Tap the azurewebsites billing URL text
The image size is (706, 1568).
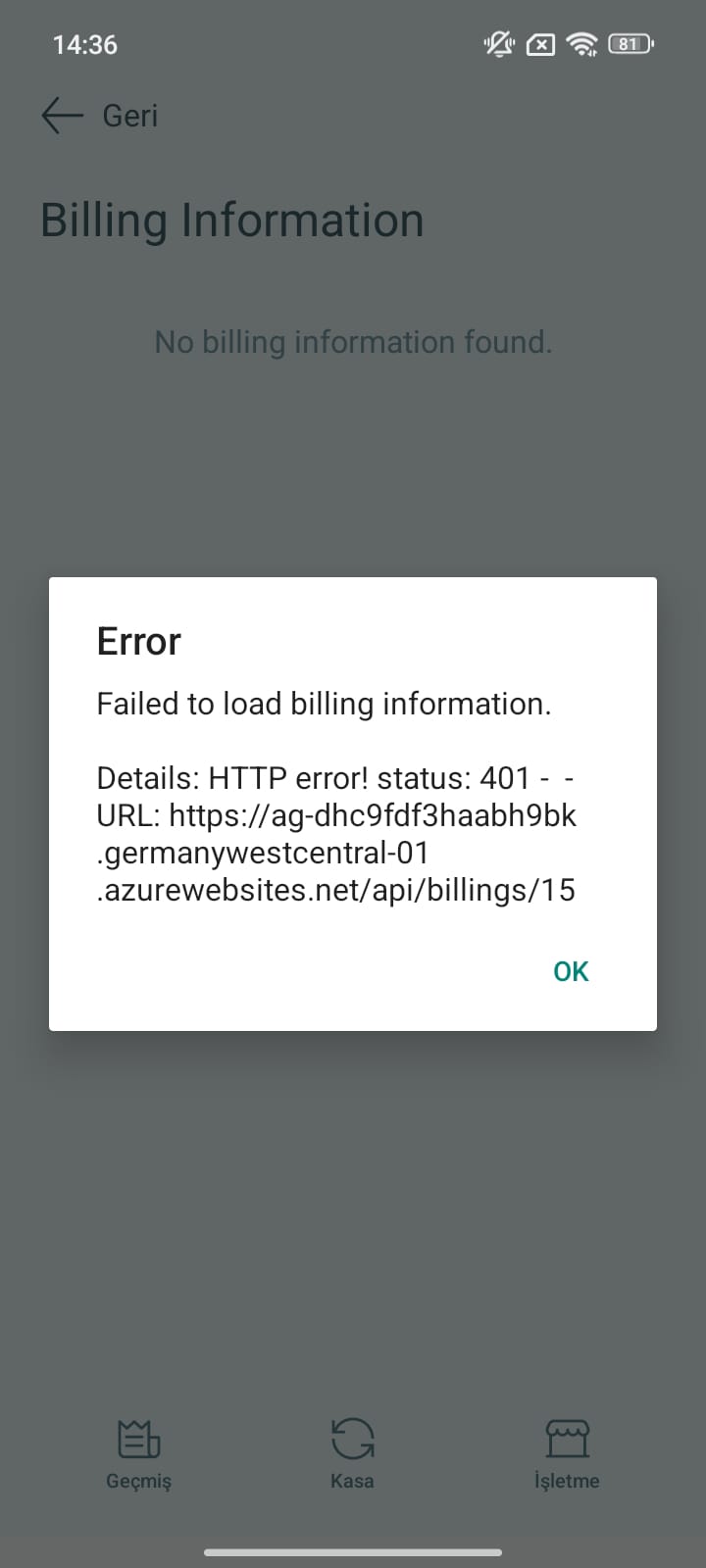click(x=336, y=853)
